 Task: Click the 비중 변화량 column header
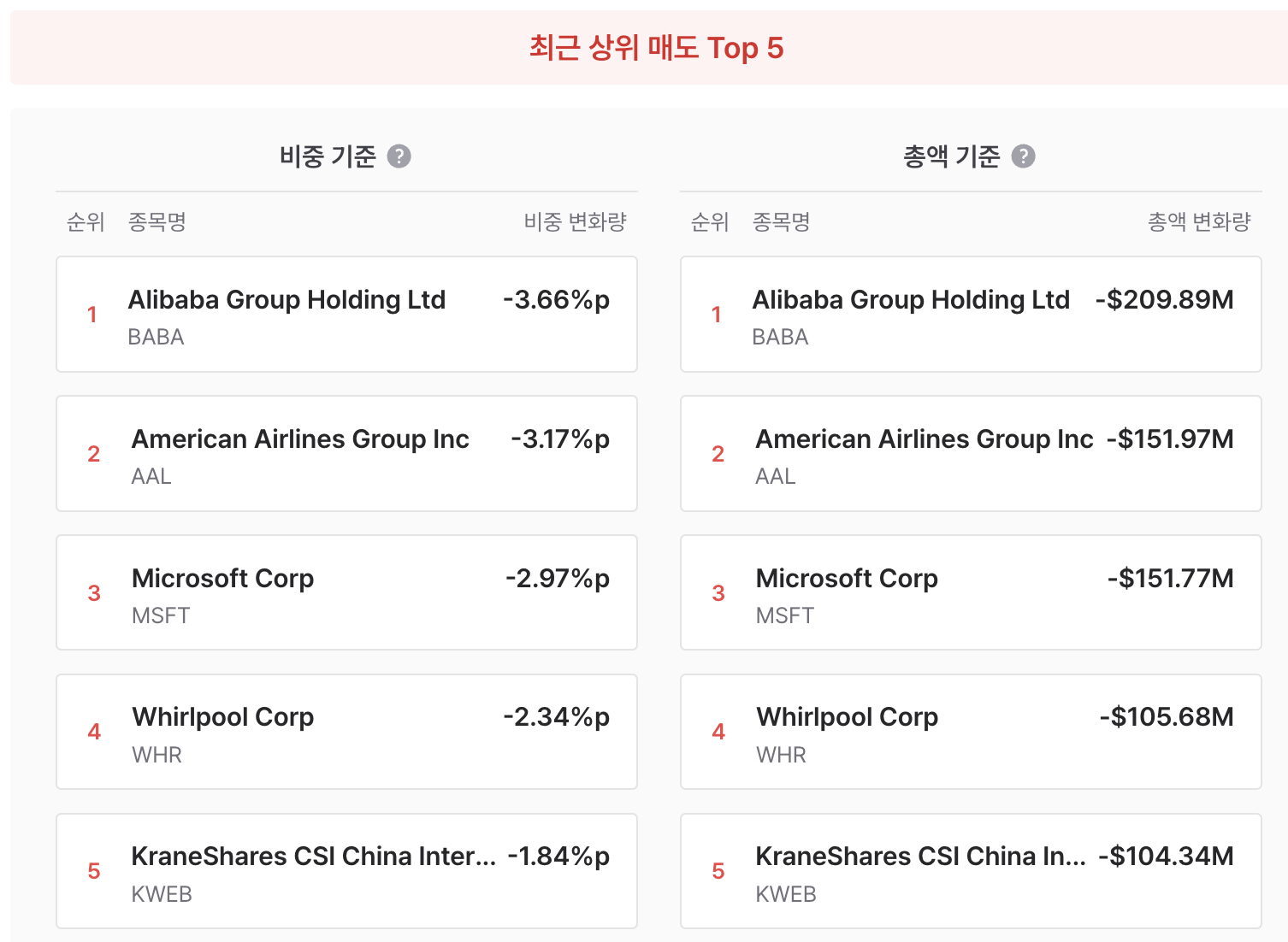[575, 222]
